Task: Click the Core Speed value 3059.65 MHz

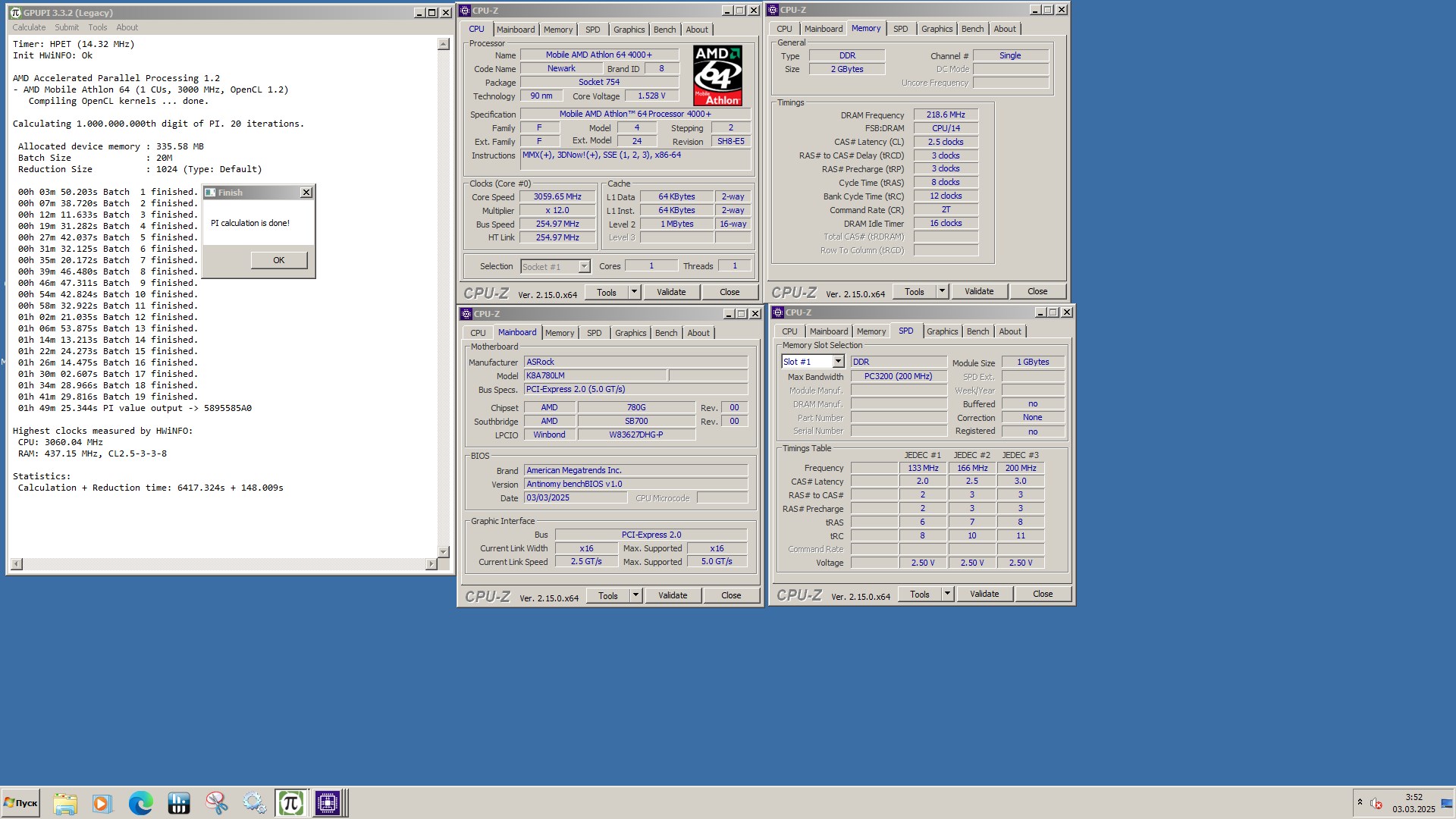Action: coord(557,196)
